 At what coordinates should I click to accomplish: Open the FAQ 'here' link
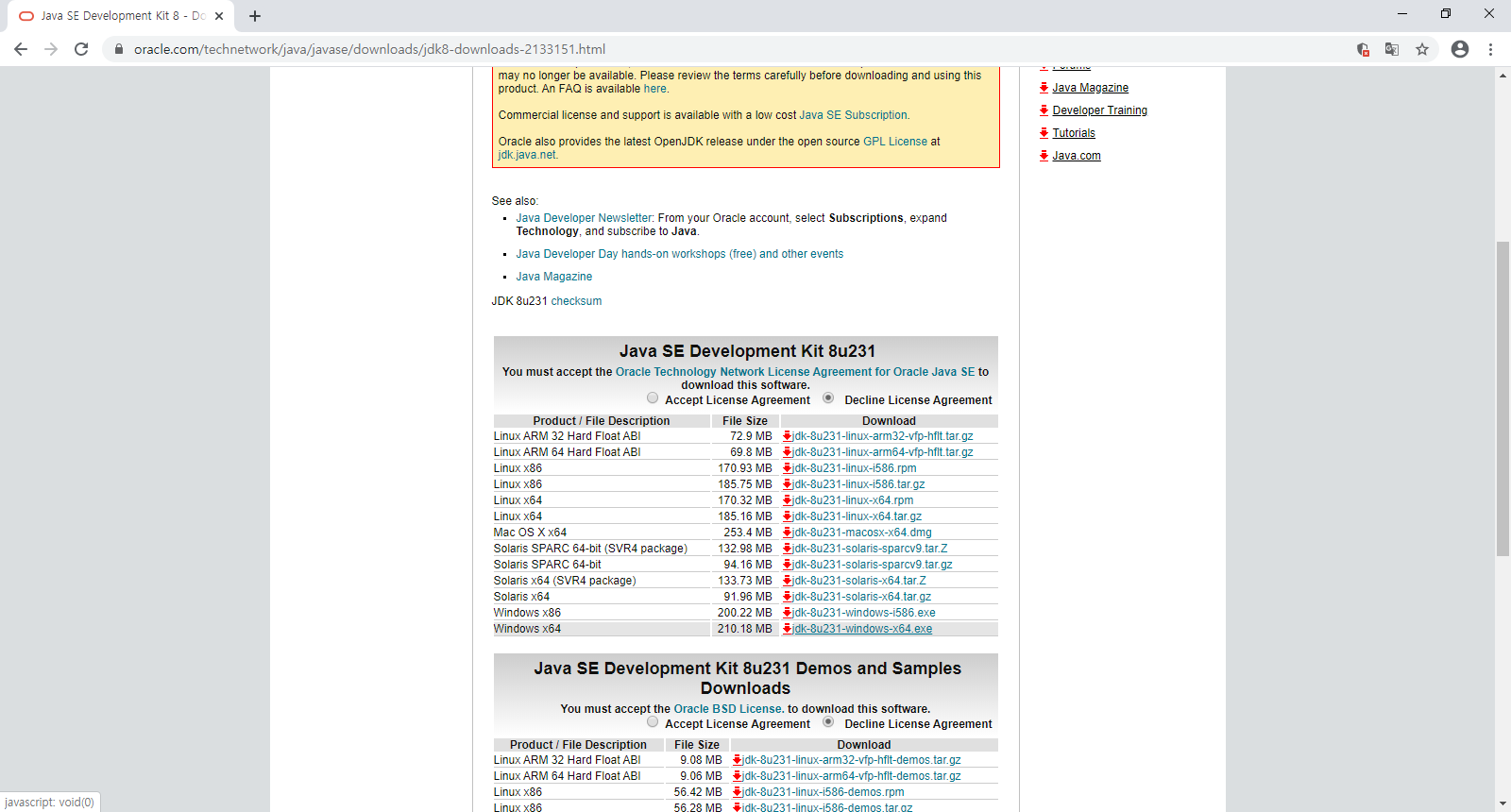pos(655,89)
